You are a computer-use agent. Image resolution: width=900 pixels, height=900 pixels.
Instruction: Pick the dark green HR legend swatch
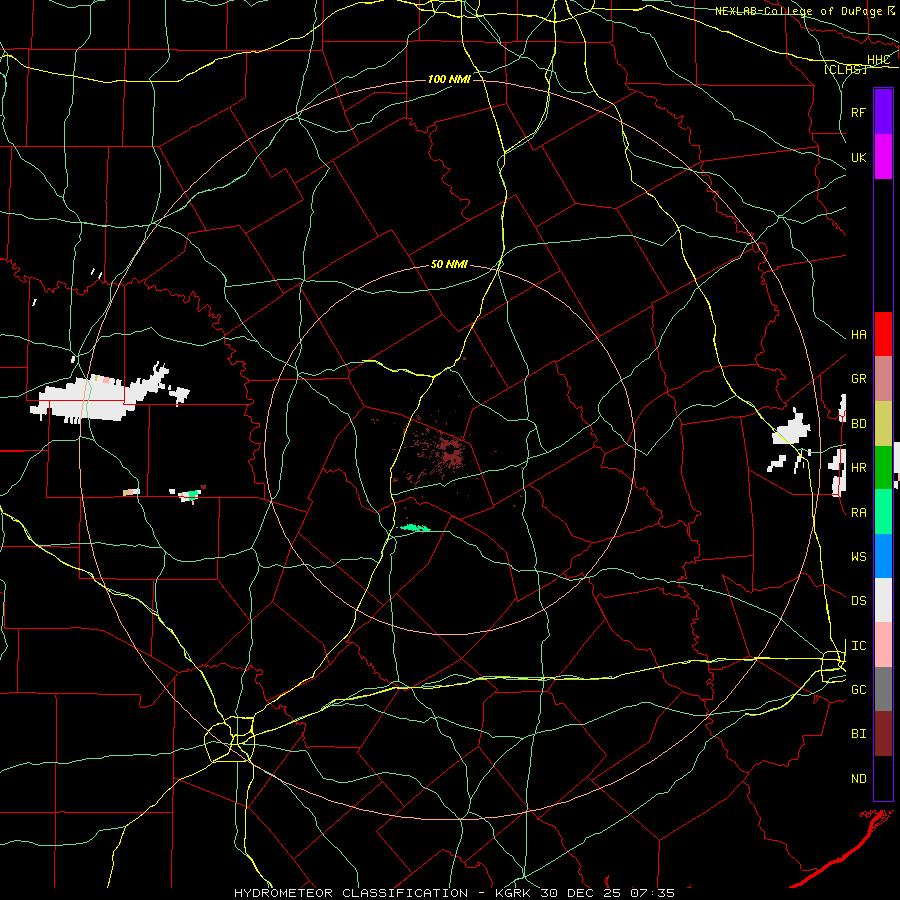883,468
